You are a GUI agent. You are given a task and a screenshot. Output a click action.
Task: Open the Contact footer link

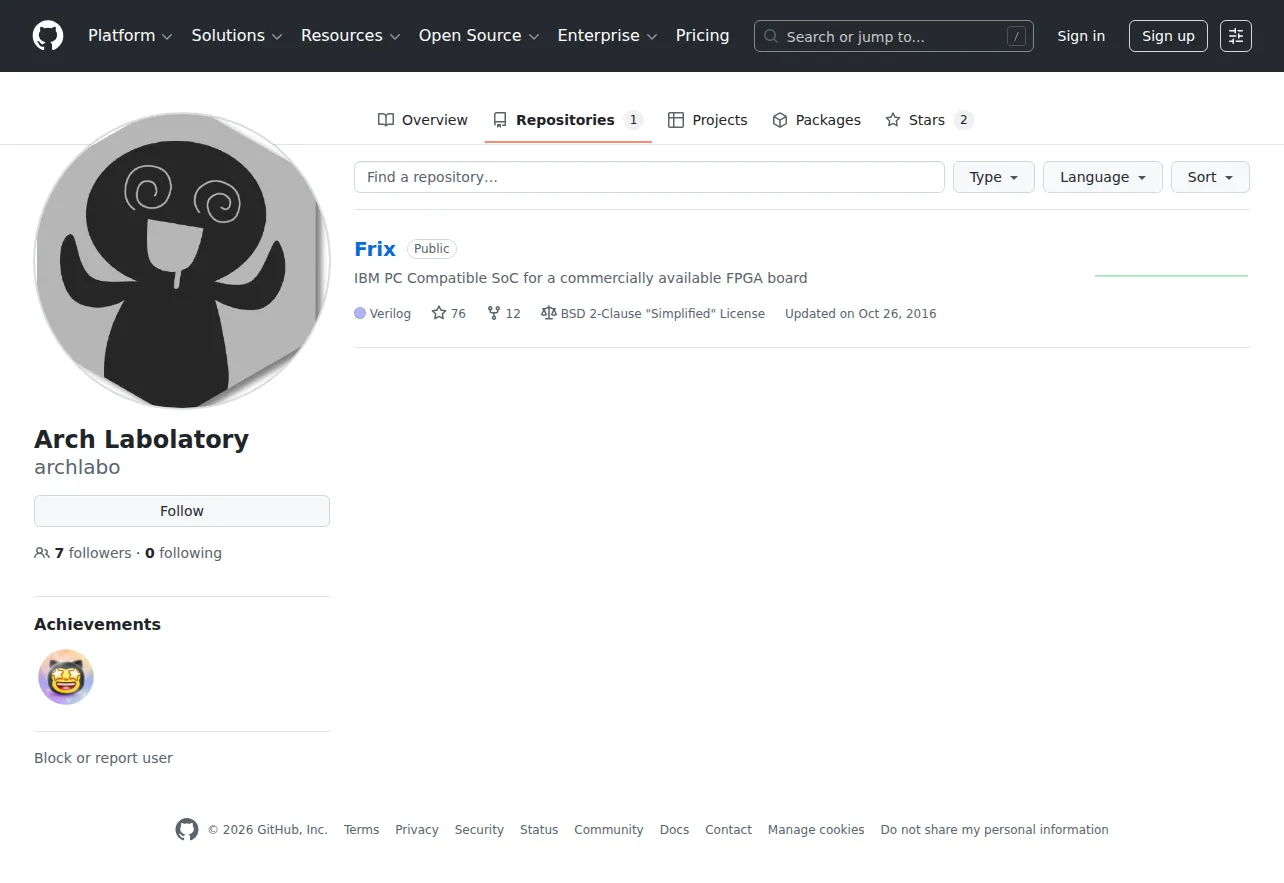728,830
